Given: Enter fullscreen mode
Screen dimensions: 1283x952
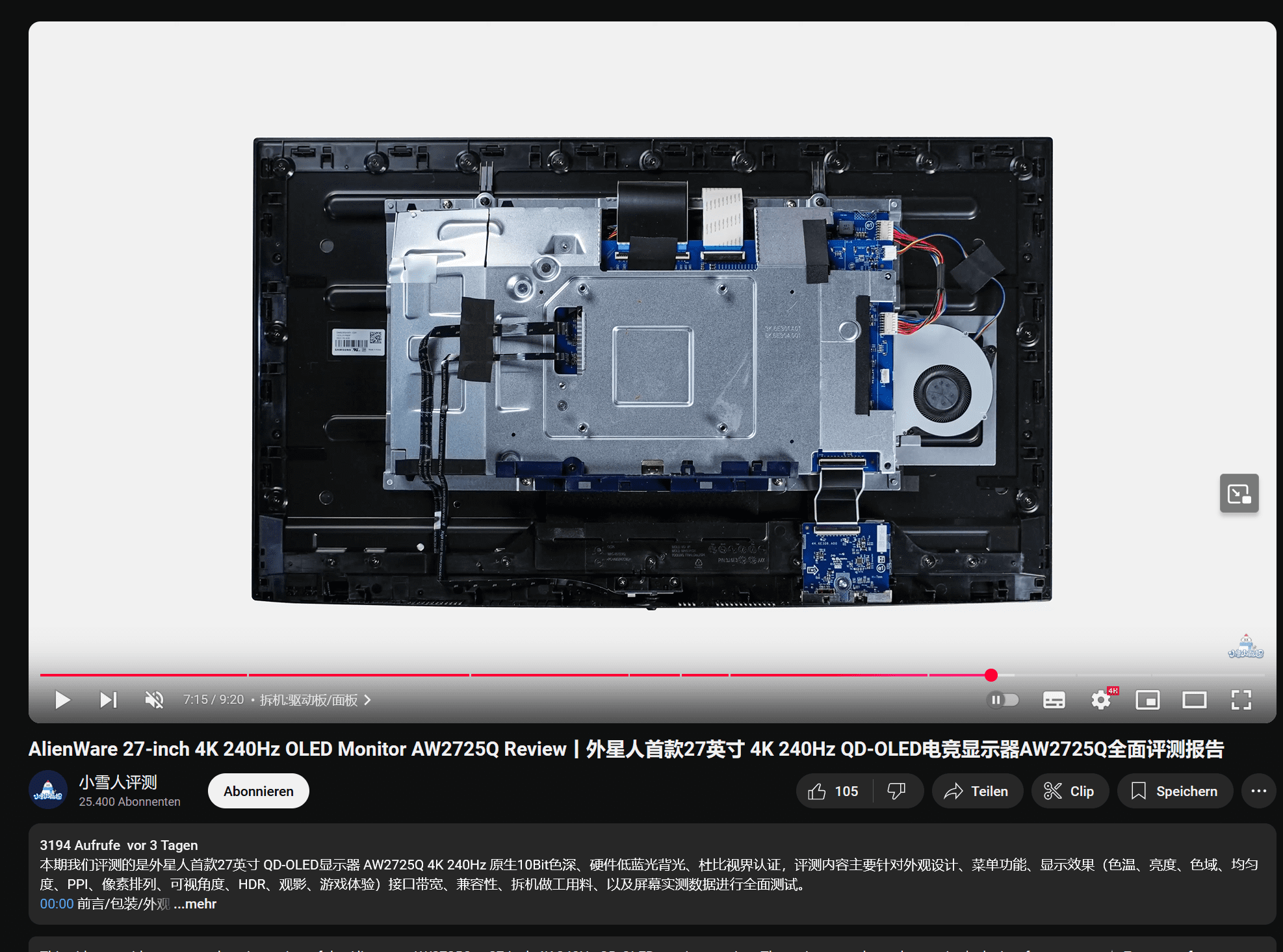Looking at the screenshot, I should click(x=1241, y=700).
